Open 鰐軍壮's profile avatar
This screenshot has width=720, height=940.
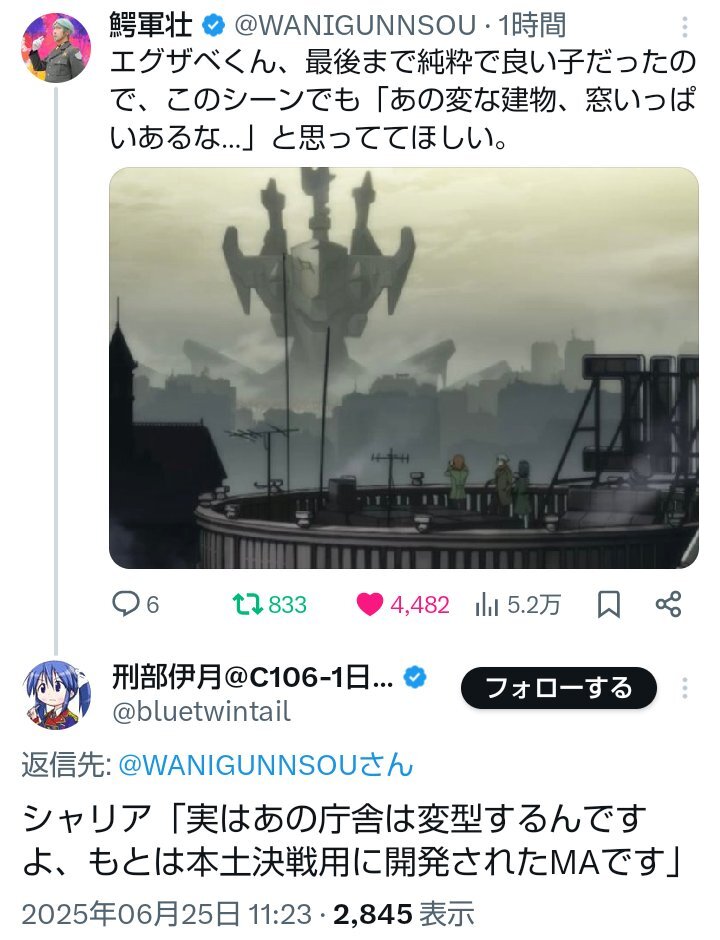[x=56, y=47]
